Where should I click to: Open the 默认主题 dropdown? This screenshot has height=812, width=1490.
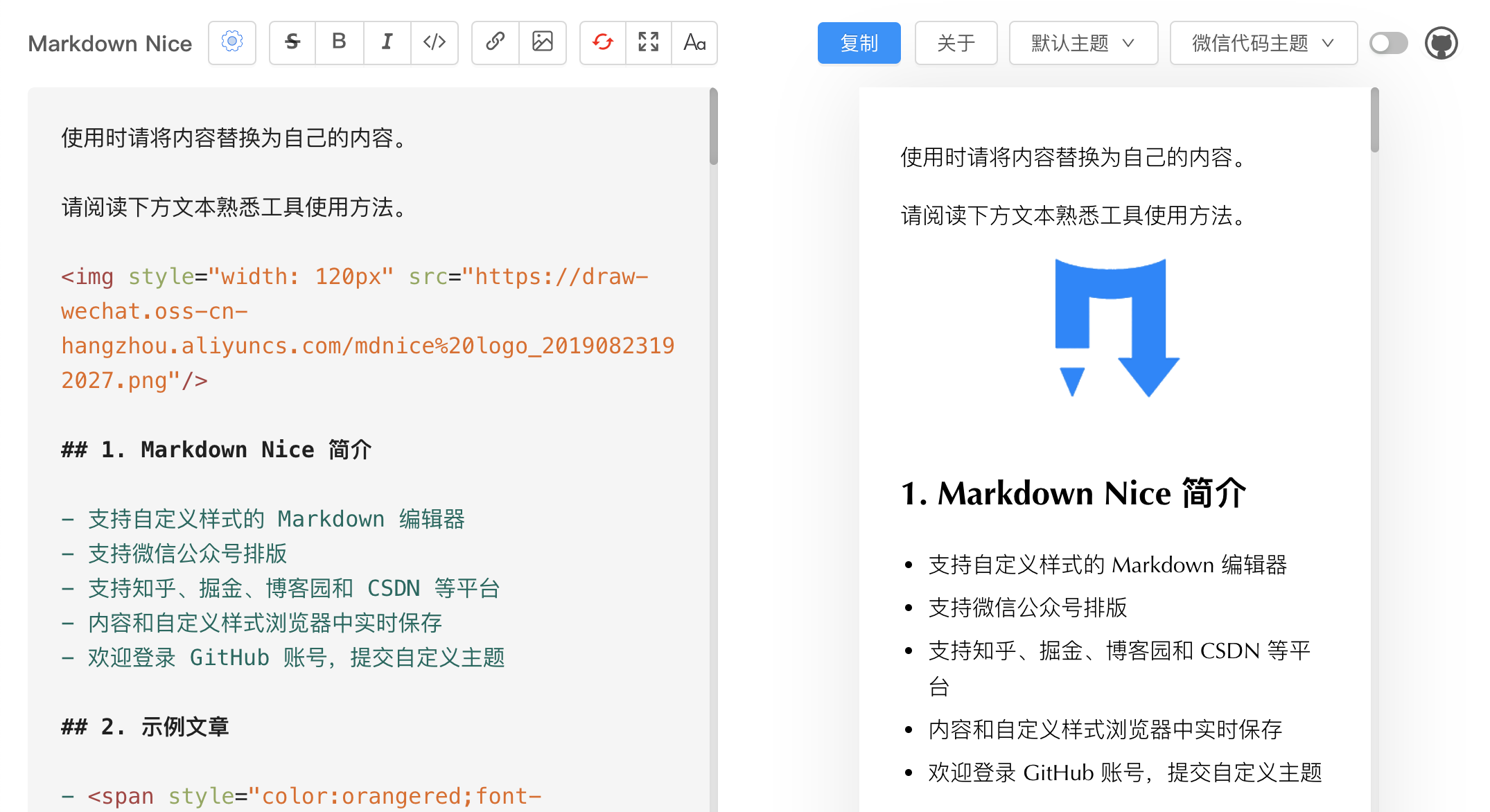point(1083,42)
